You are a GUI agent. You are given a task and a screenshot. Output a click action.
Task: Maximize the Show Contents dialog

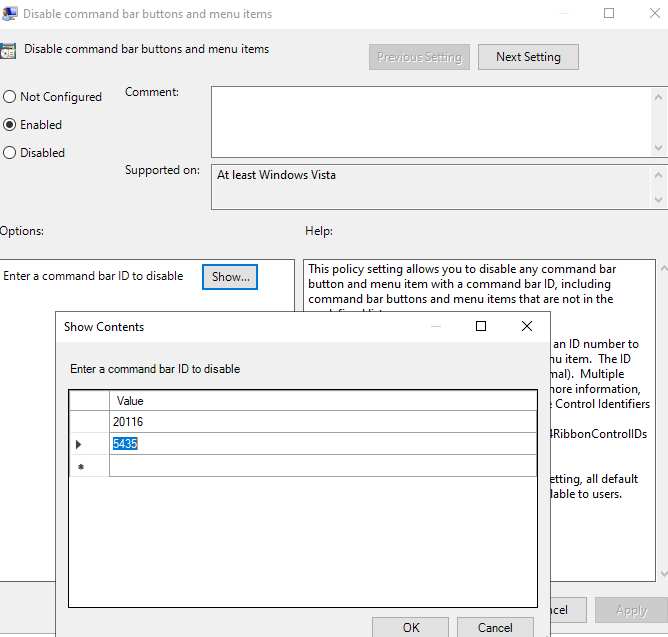[481, 326]
